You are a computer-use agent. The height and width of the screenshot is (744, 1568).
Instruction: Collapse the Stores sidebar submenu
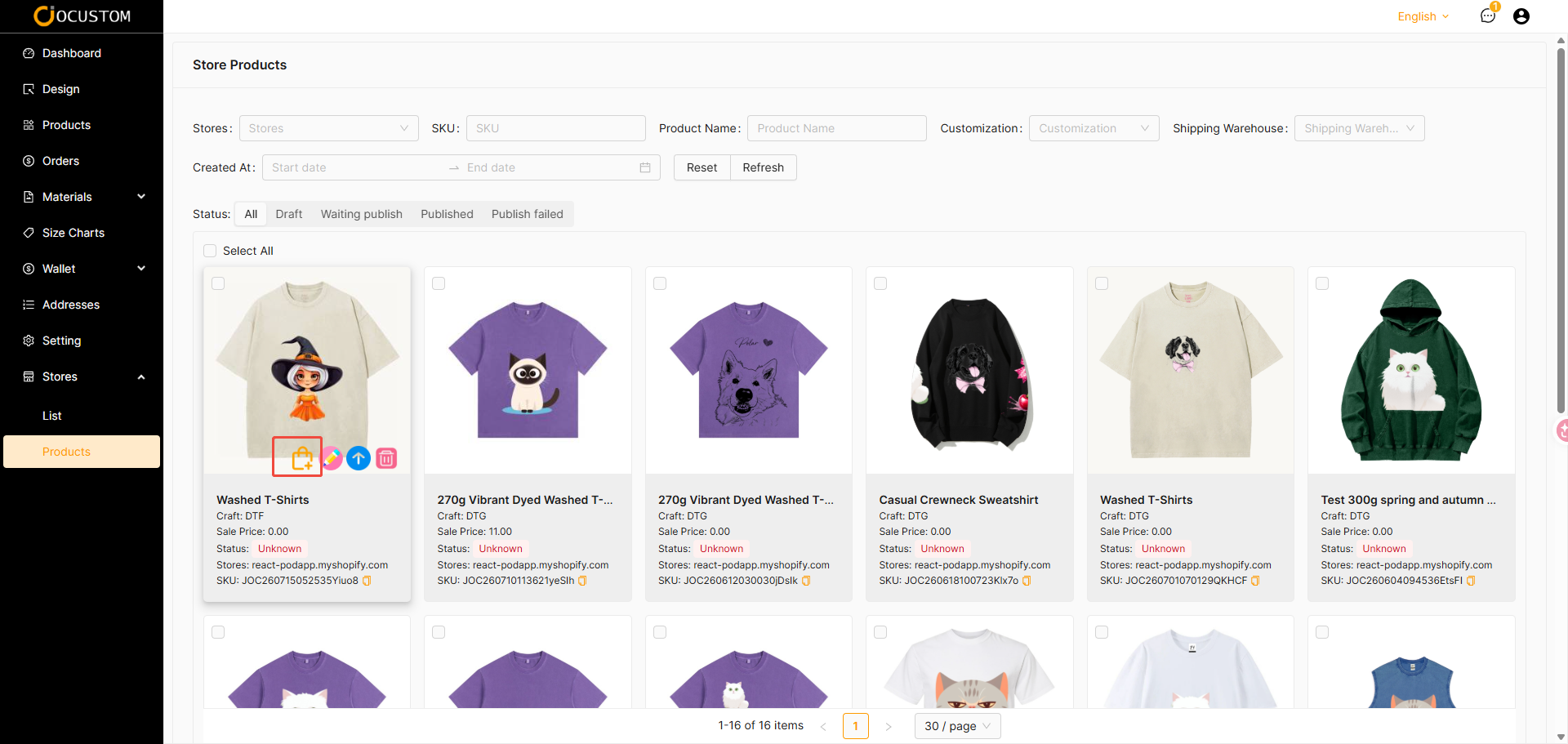pos(141,376)
